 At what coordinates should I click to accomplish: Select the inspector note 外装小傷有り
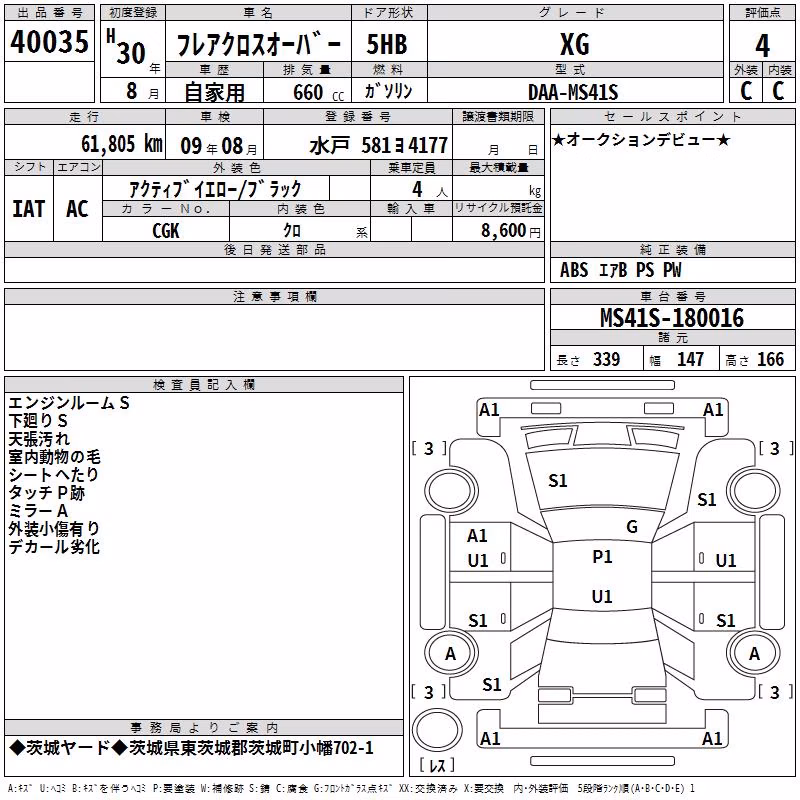(54, 529)
